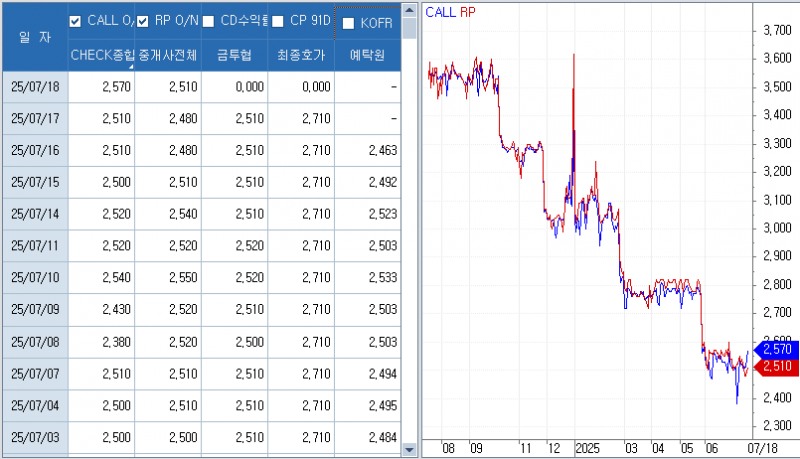This screenshot has width=800, height=459.
Task: Uncheck the RP O/N checkbox
Action: [x=143, y=21]
